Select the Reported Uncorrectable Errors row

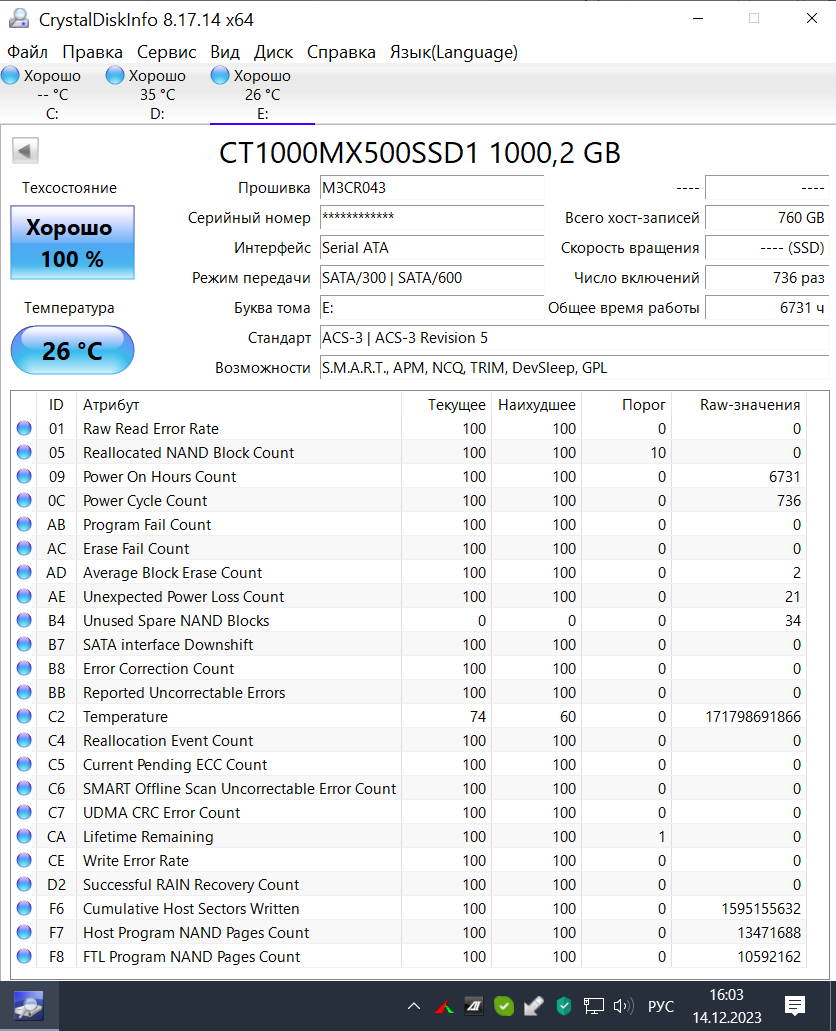[x=409, y=692]
